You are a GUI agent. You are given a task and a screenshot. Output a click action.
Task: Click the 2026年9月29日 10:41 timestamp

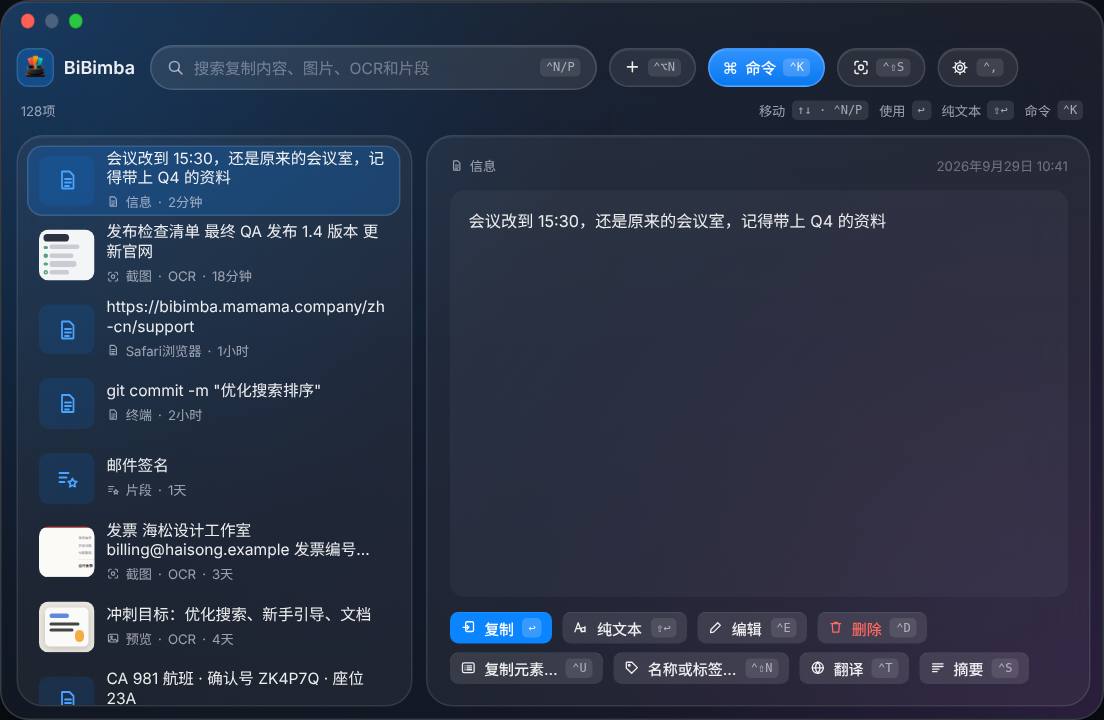1002,166
